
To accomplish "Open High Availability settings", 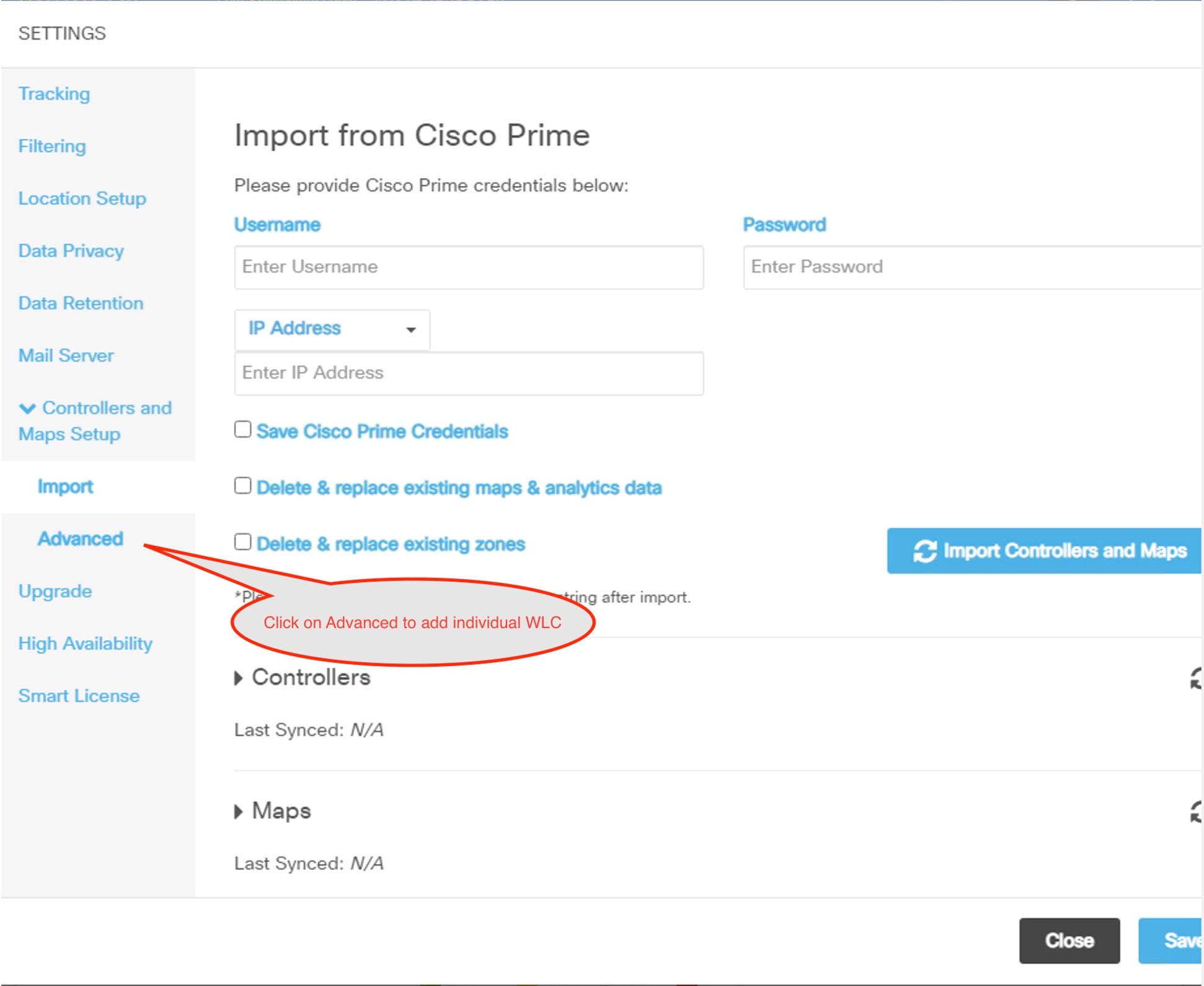I will point(85,644).
